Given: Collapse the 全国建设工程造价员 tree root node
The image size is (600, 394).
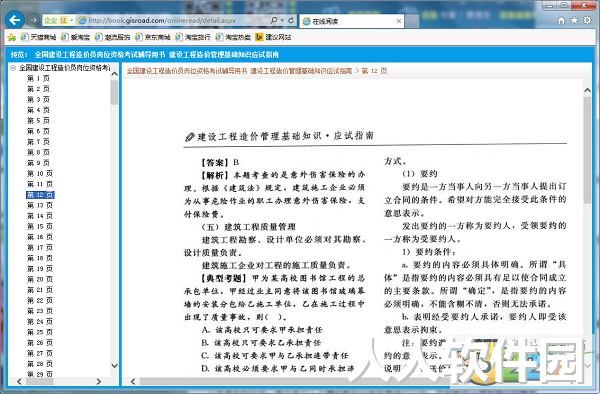Looking at the screenshot, I should 13,68.
